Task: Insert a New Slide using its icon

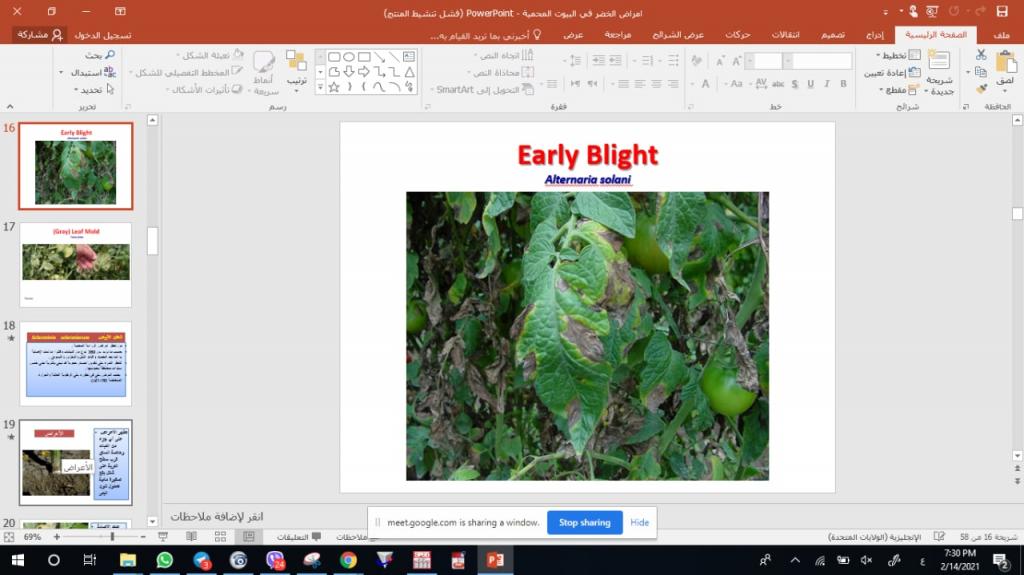Action: (939, 62)
